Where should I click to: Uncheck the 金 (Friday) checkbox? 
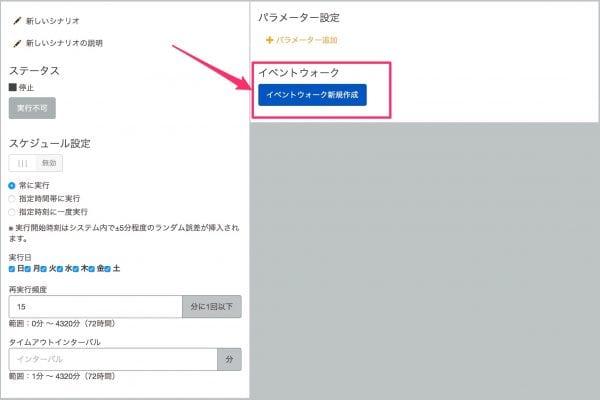click(91, 269)
